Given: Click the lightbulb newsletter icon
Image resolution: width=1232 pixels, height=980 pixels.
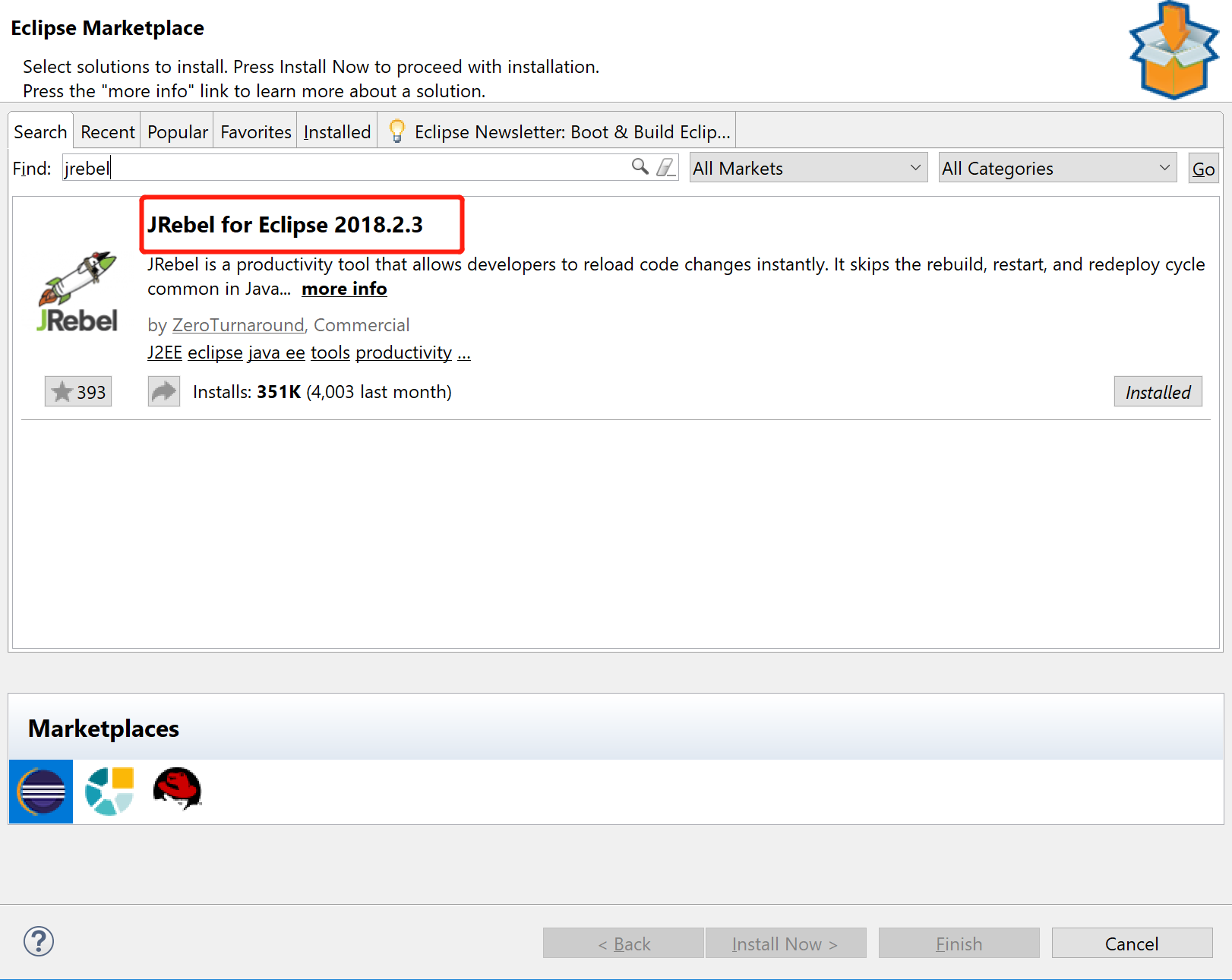Looking at the screenshot, I should coord(396,131).
